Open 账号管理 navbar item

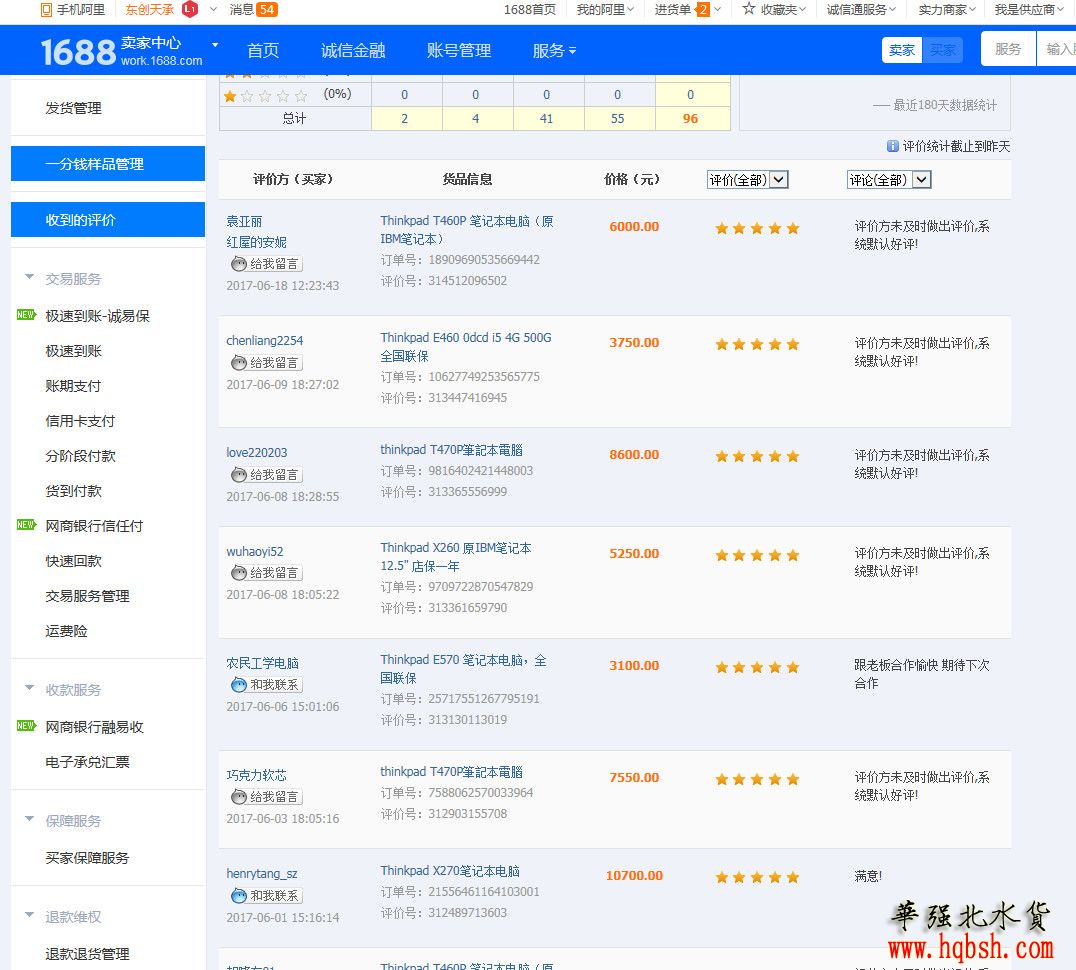coord(458,51)
